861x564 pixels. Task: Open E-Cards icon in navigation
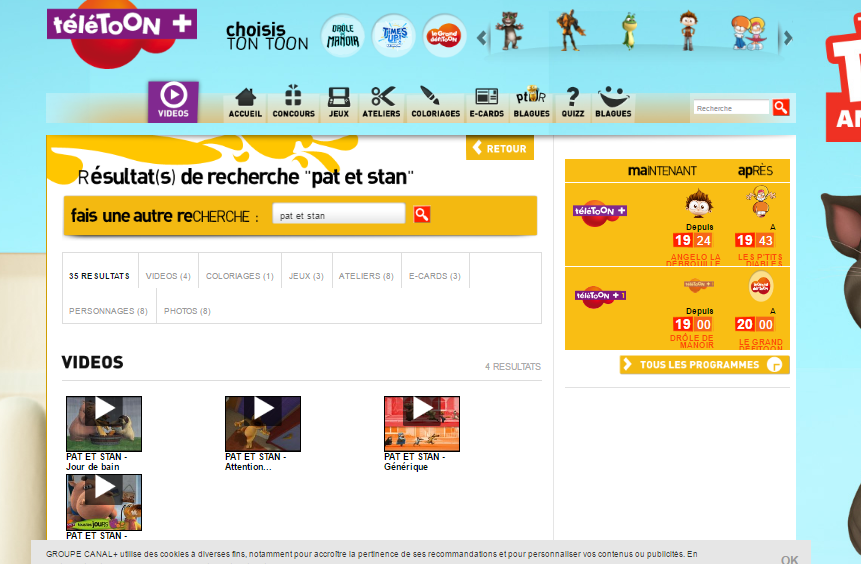(487, 103)
